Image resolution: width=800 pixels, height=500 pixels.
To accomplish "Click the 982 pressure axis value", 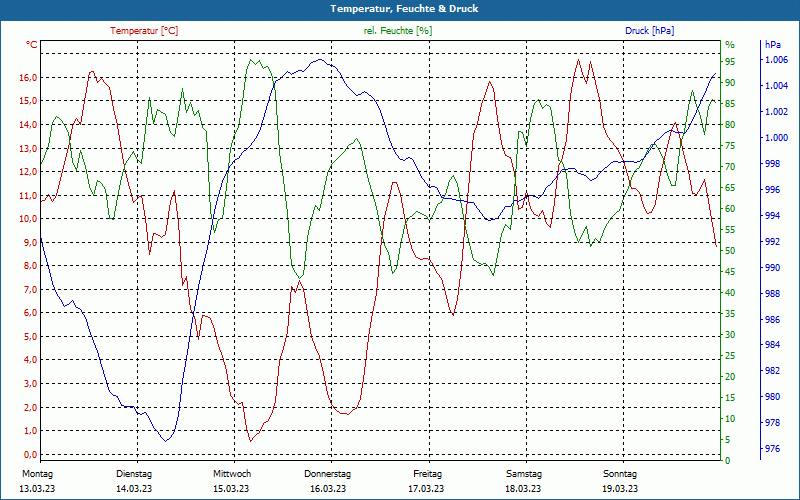I will click(771, 371).
